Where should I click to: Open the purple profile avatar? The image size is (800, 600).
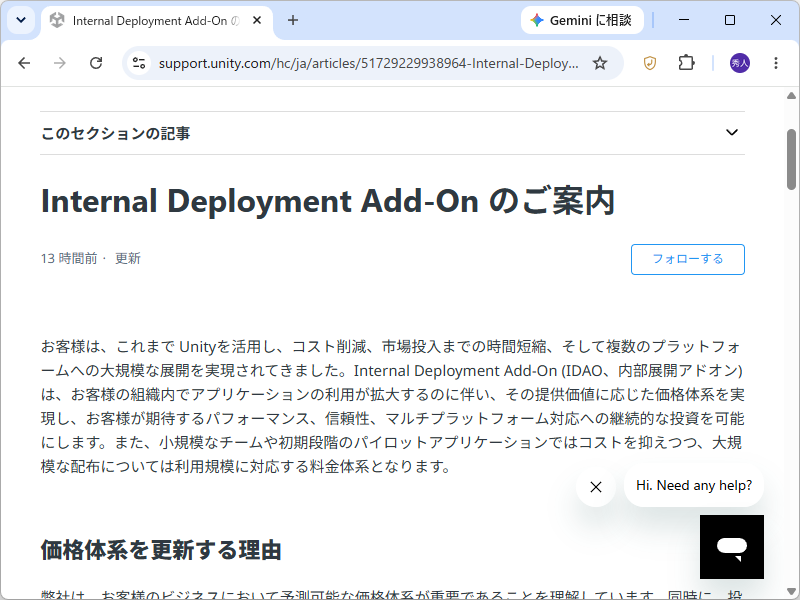click(x=739, y=63)
